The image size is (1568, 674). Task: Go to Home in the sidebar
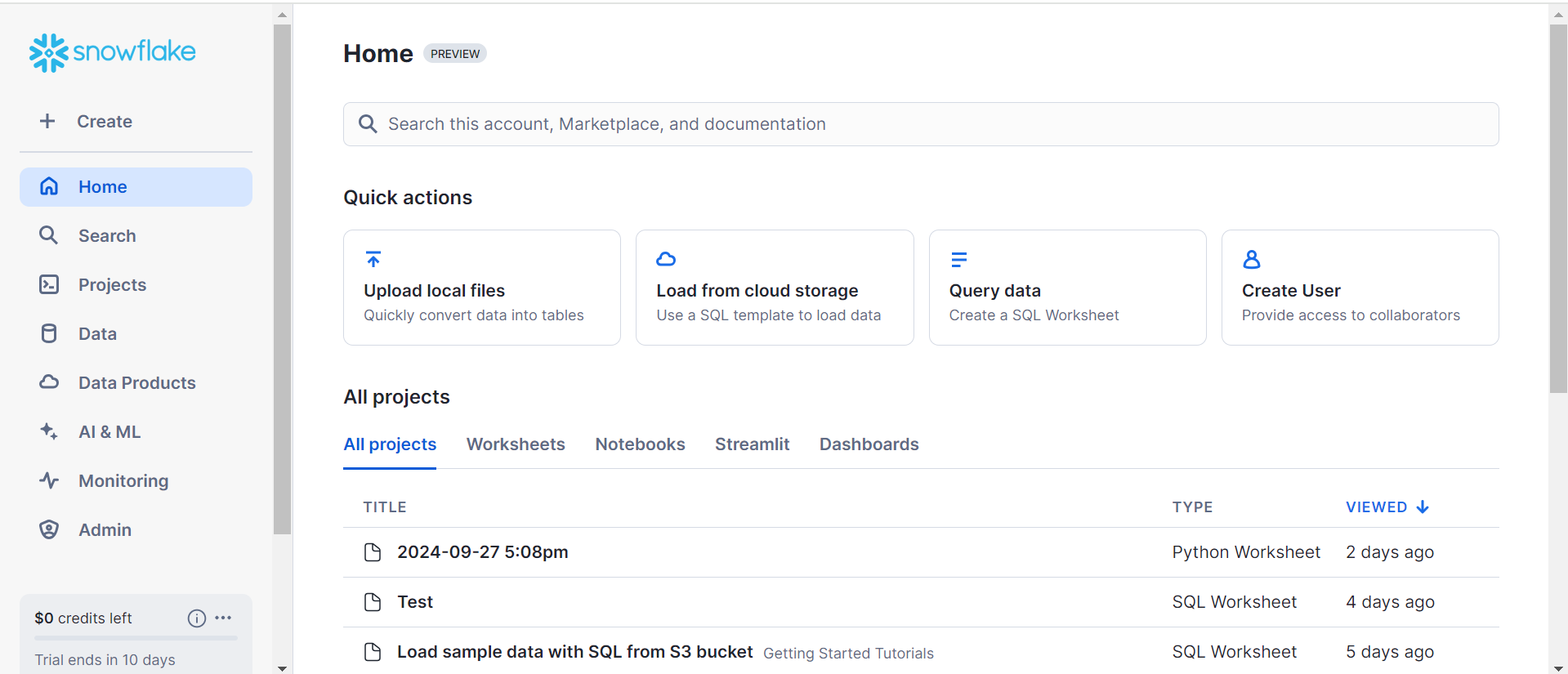(x=136, y=187)
